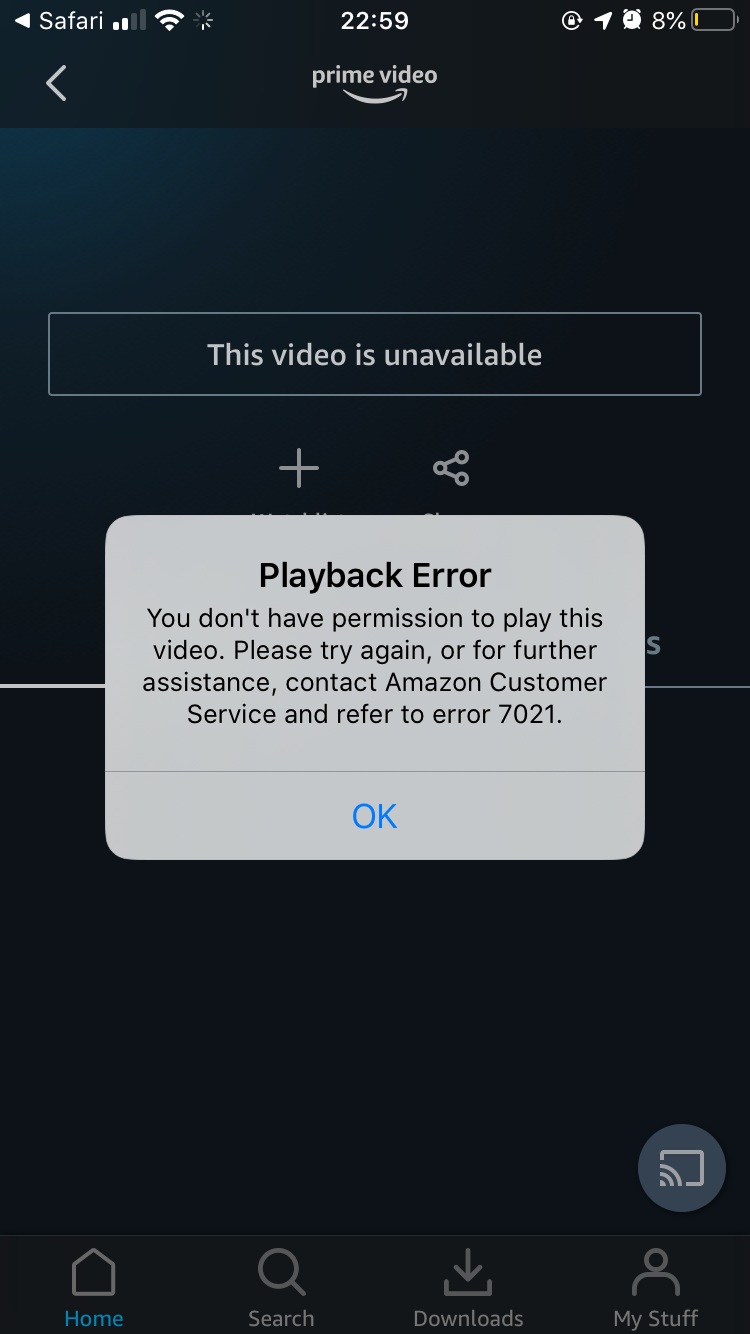
Task: Tap the prime video logo
Action: pyautogui.click(x=374, y=83)
